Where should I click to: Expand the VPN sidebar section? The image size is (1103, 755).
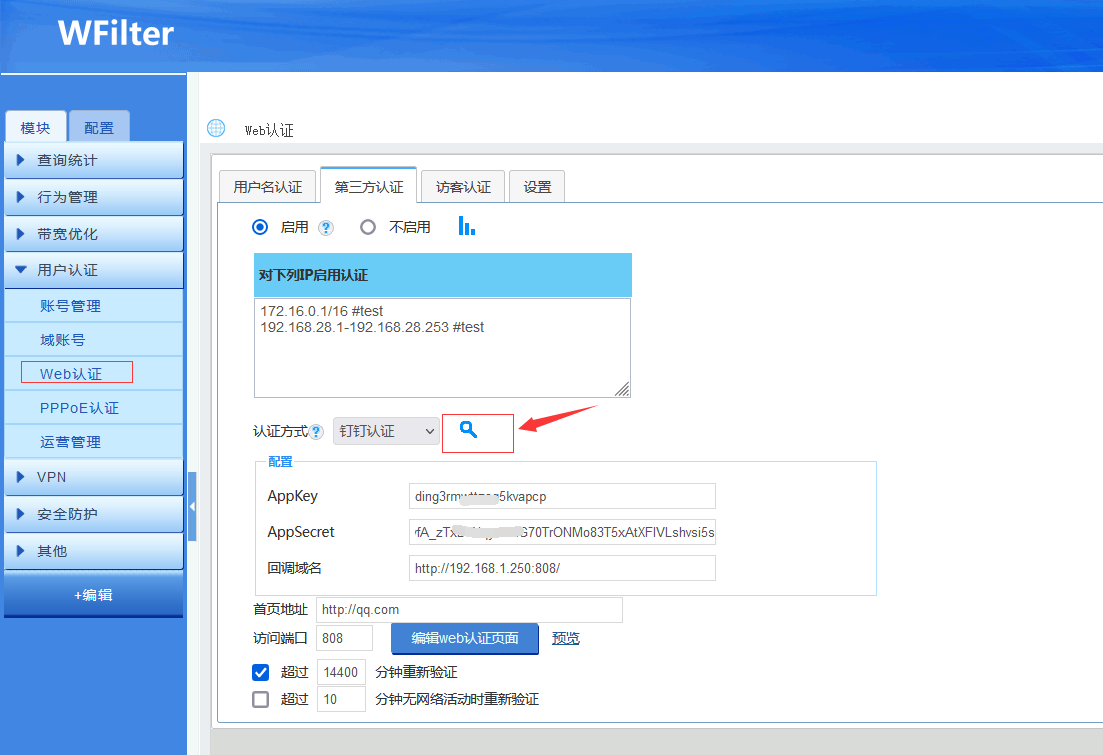pos(94,477)
